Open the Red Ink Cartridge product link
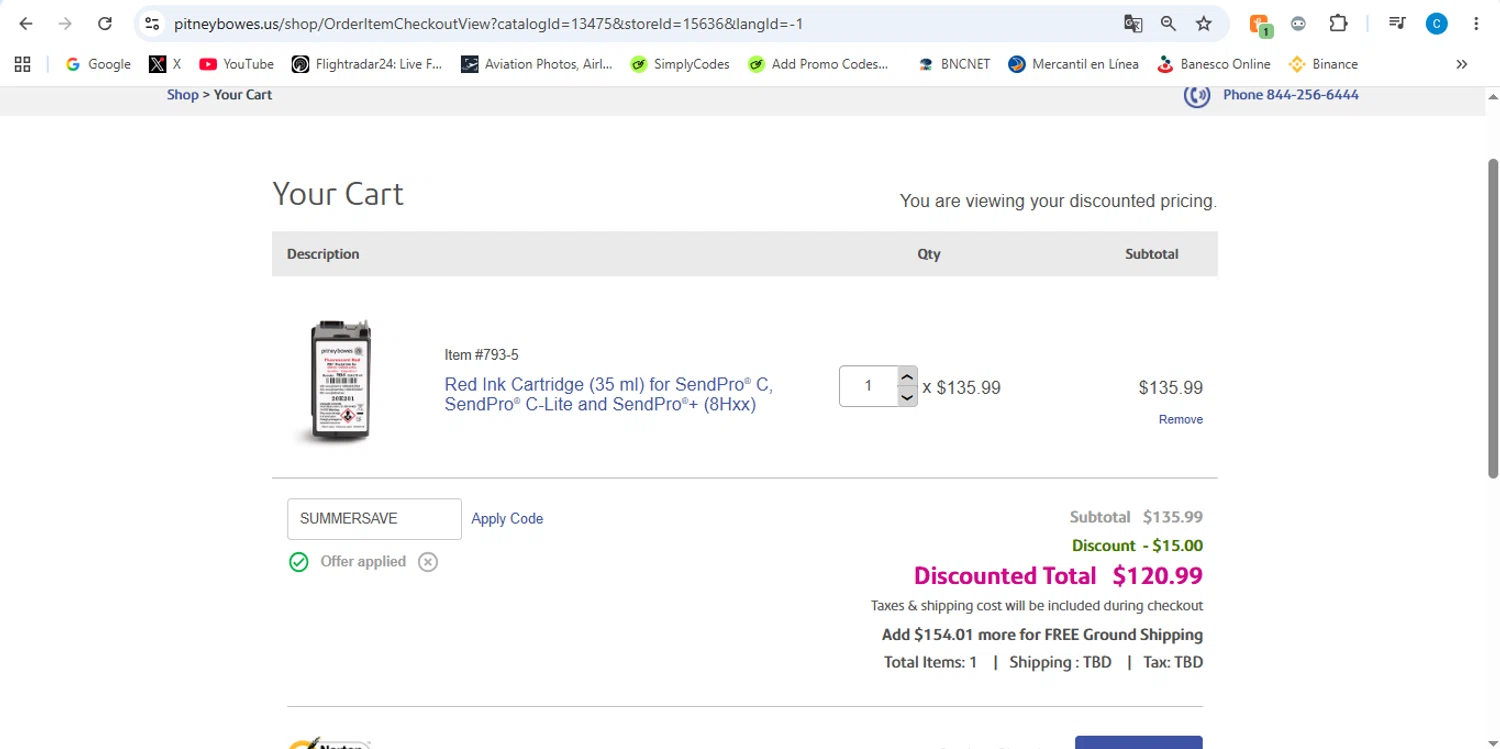The height and width of the screenshot is (749, 1500). tap(609, 394)
